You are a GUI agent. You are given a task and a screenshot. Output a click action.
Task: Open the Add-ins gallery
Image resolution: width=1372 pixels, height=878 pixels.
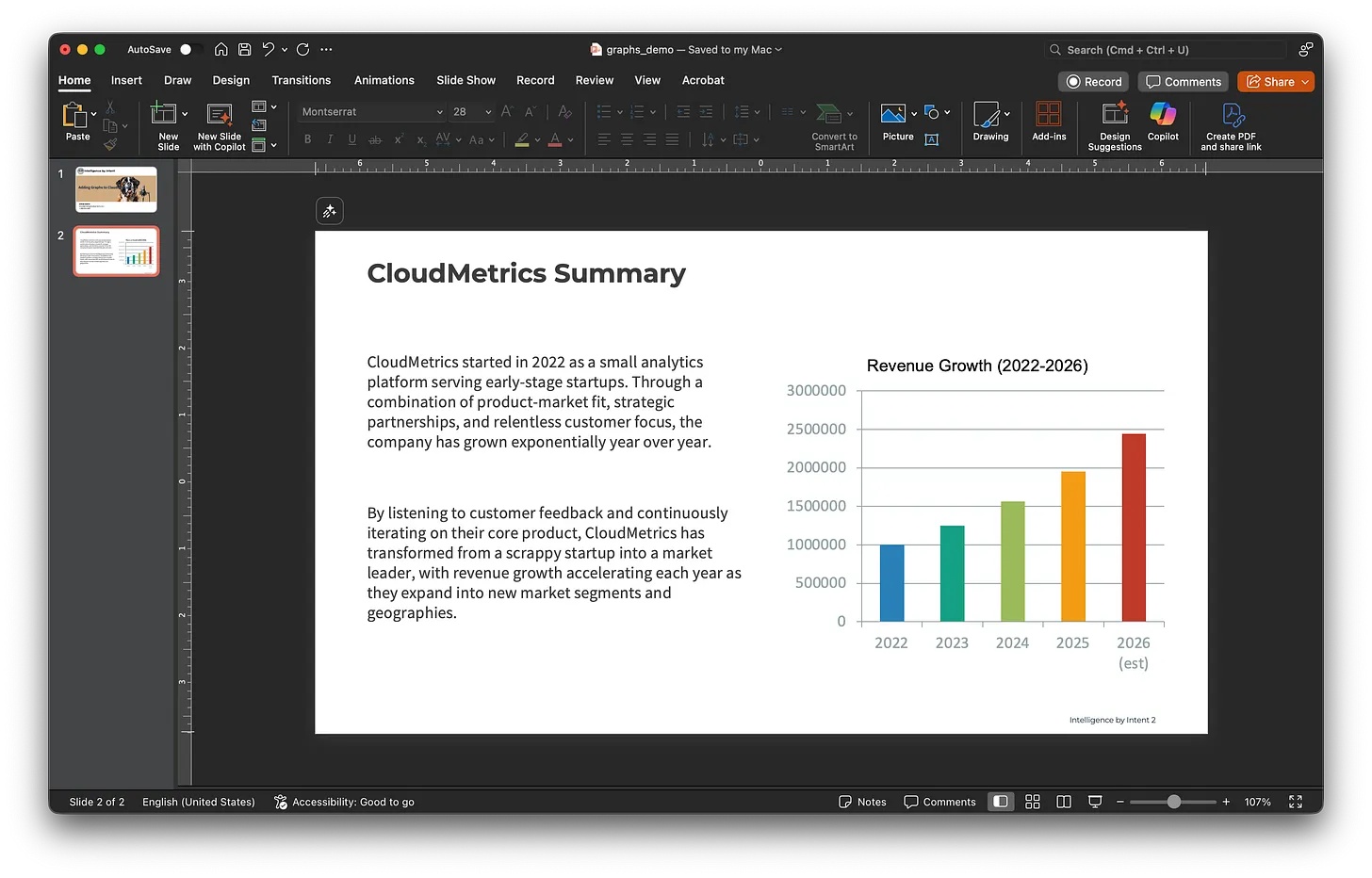tap(1049, 122)
